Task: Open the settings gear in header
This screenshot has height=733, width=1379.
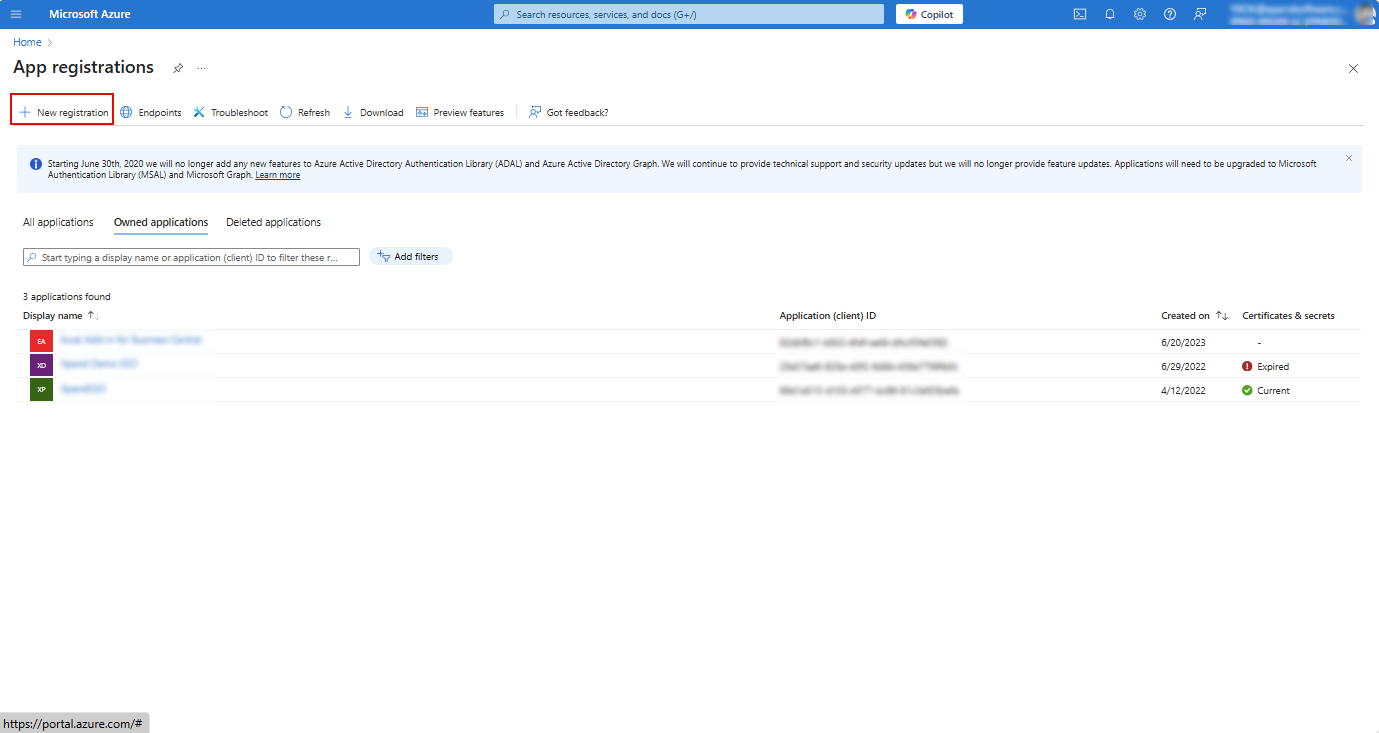Action: pyautogui.click(x=1140, y=14)
